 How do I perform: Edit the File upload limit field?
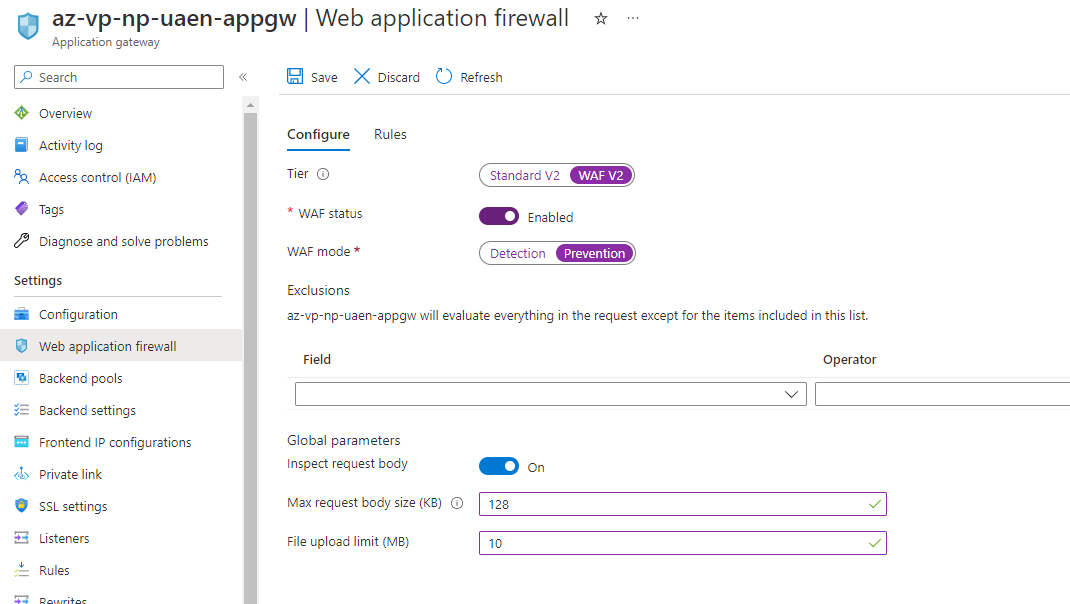click(682, 543)
